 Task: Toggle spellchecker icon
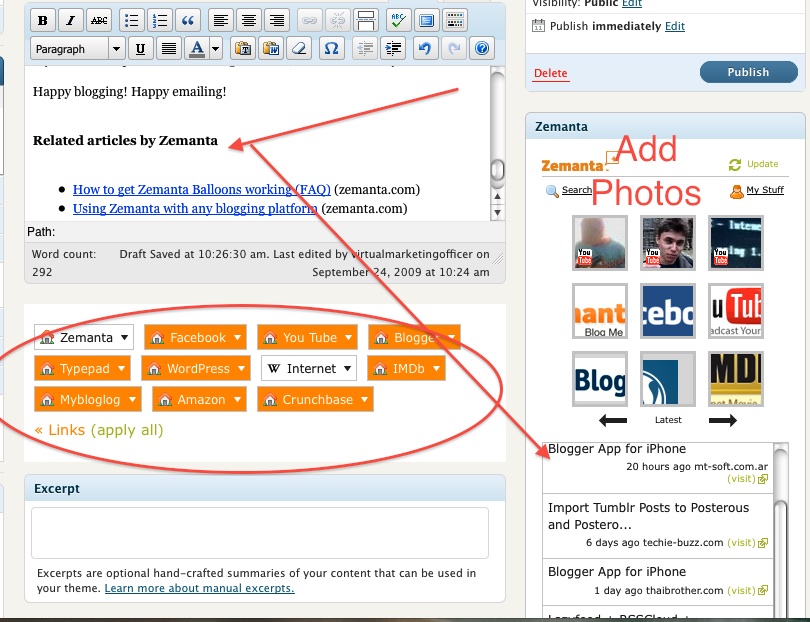398,21
